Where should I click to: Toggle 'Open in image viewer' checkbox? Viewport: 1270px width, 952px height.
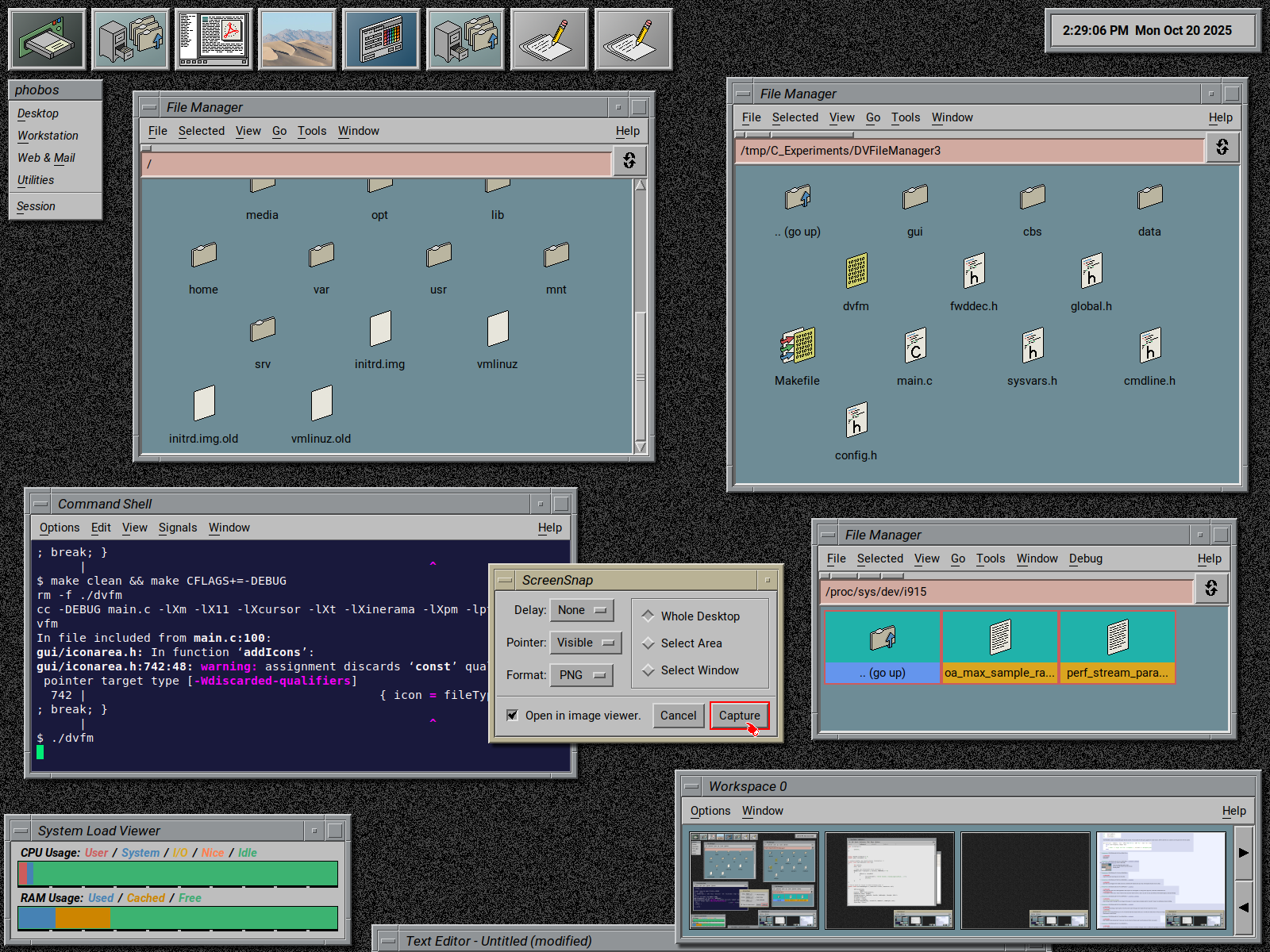coord(513,716)
